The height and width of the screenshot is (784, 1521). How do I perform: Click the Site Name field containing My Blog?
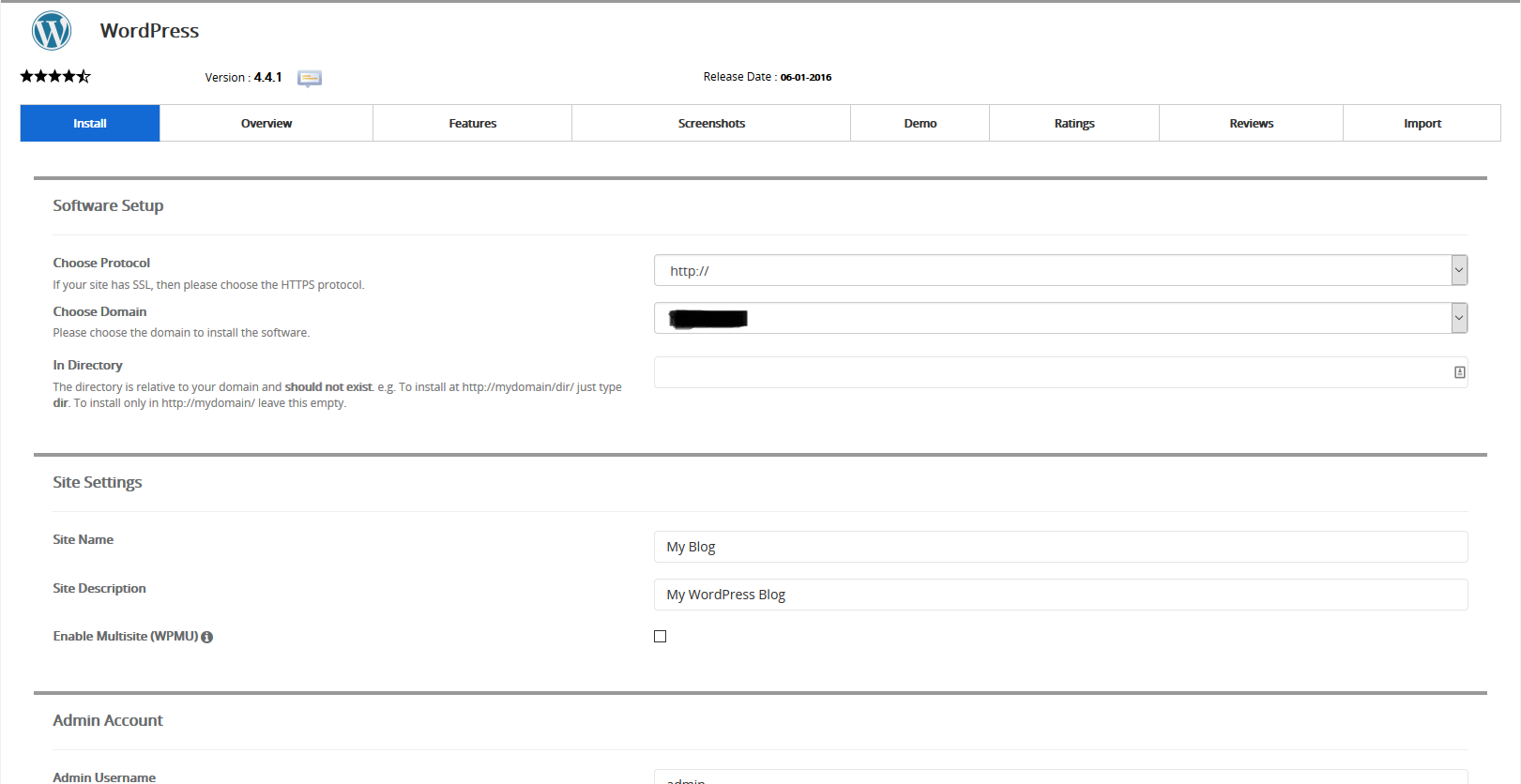coord(1060,547)
